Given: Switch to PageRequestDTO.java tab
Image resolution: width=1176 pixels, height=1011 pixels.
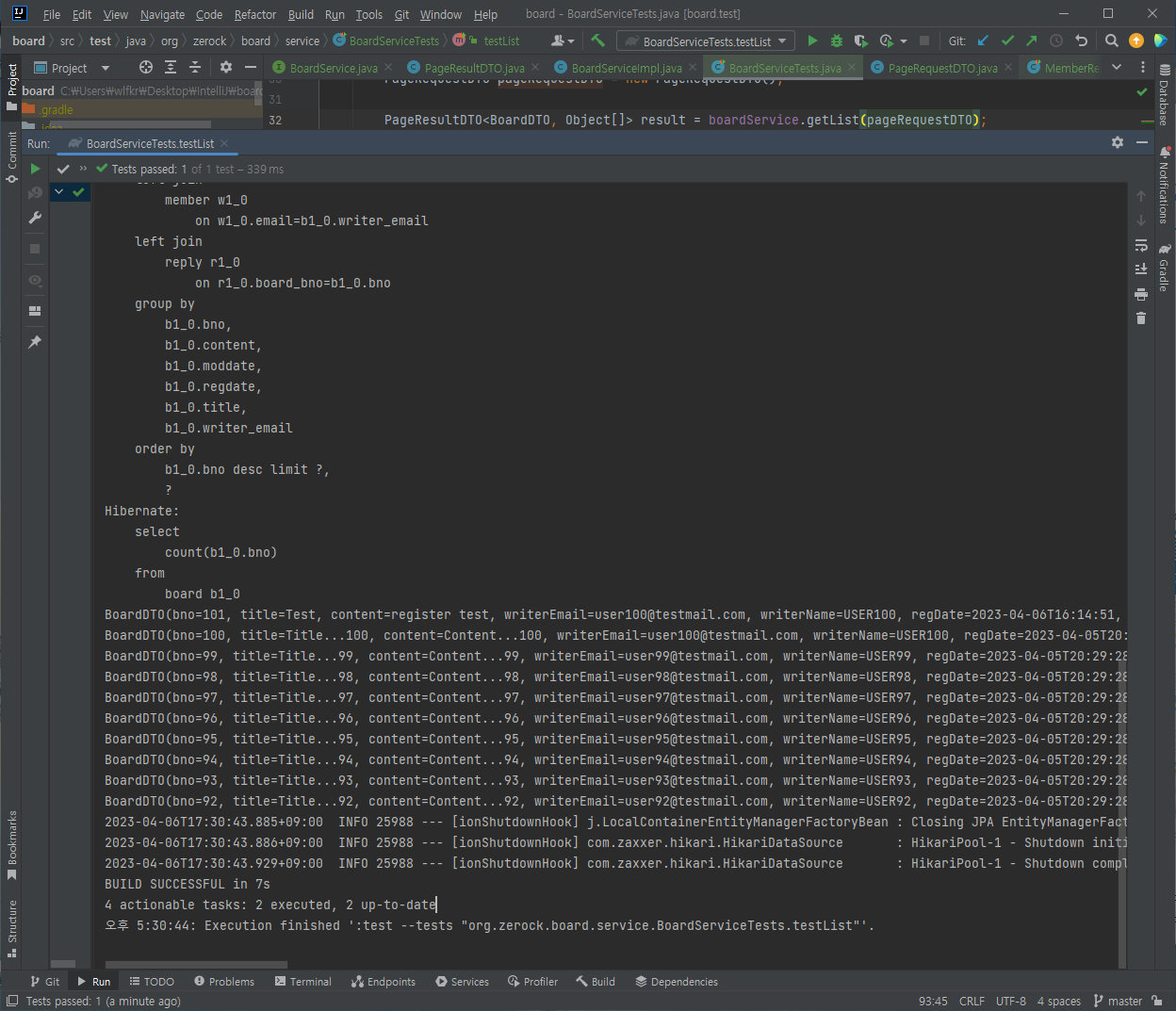Looking at the screenshot, I should pyautogui.click(x=942, y=68).
